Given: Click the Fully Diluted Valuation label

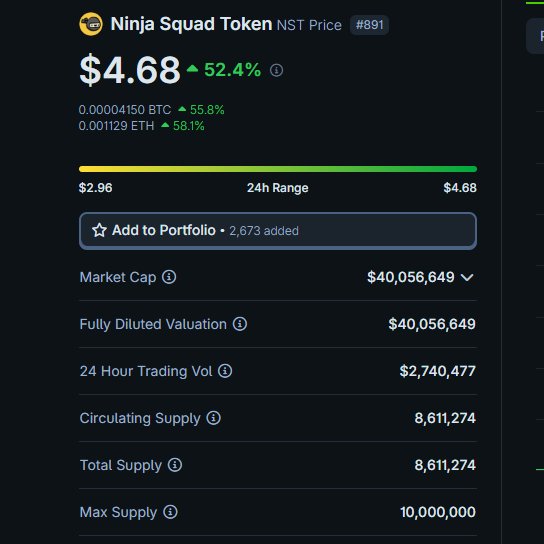Looking at the screenshot, I should [x=153, y=324].
